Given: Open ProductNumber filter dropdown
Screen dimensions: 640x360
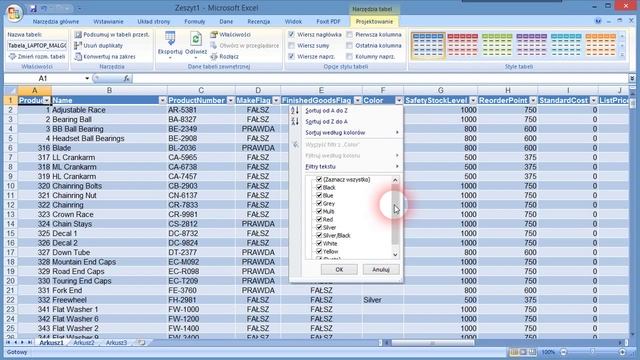Looking at the screenshot, I should click(x=231, y=100).
